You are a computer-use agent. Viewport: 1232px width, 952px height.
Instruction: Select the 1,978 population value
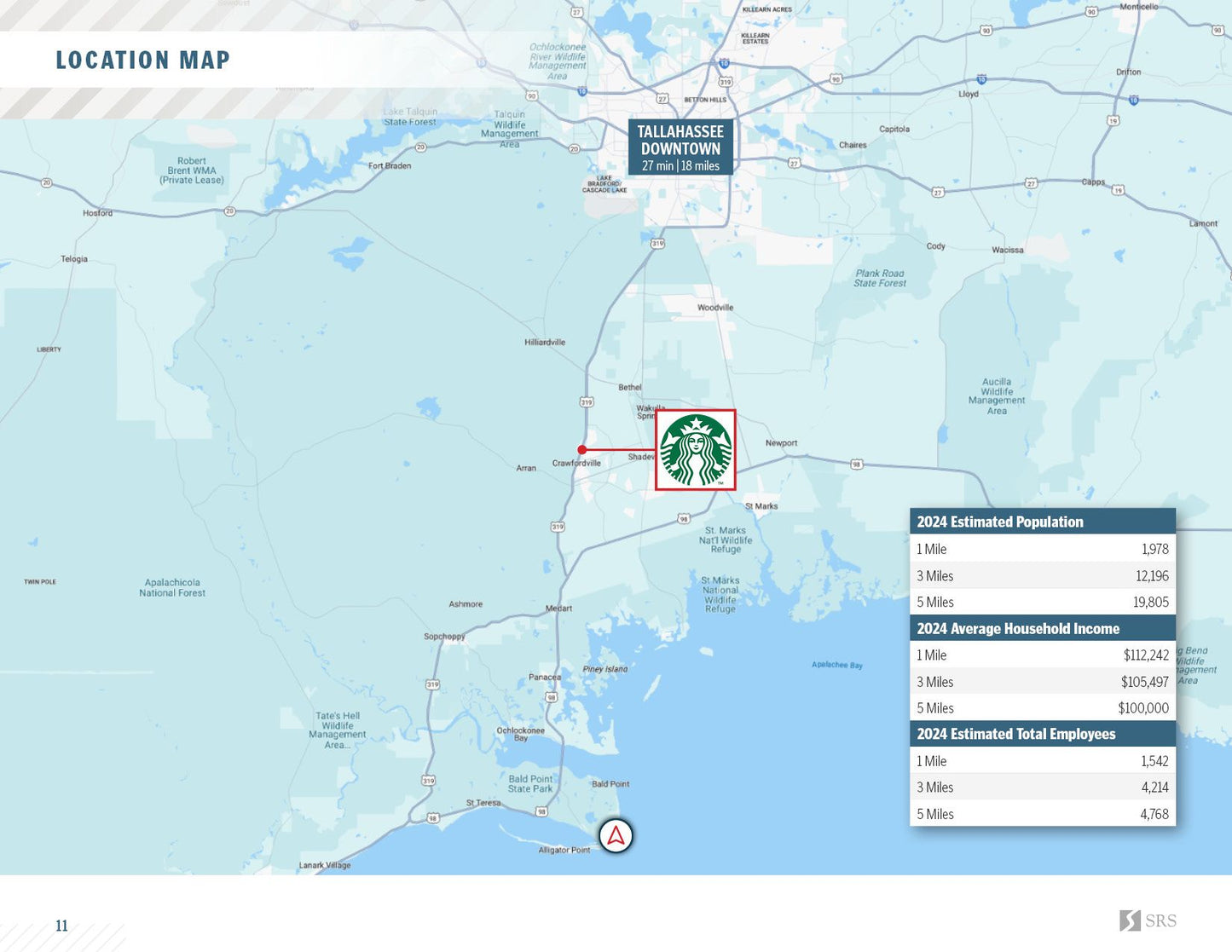pyautogui.click(x=1155, y=550)
